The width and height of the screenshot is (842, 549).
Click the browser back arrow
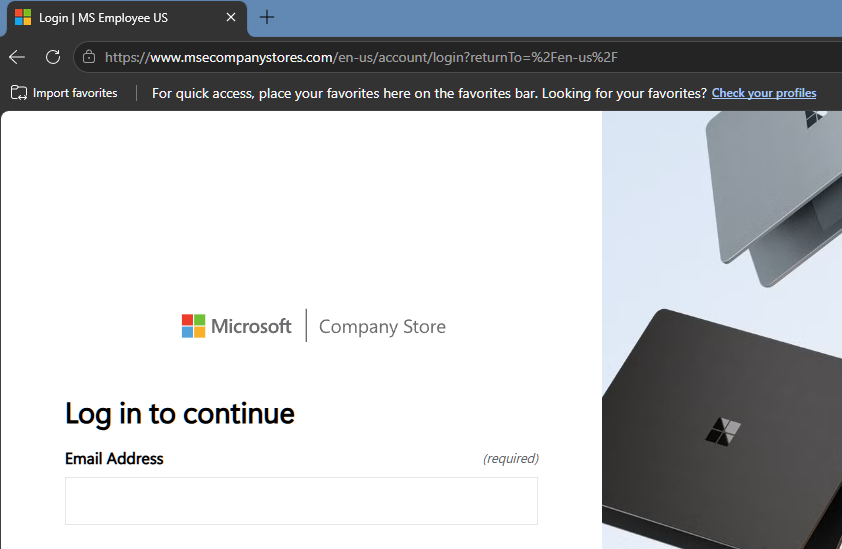[17, 57]
